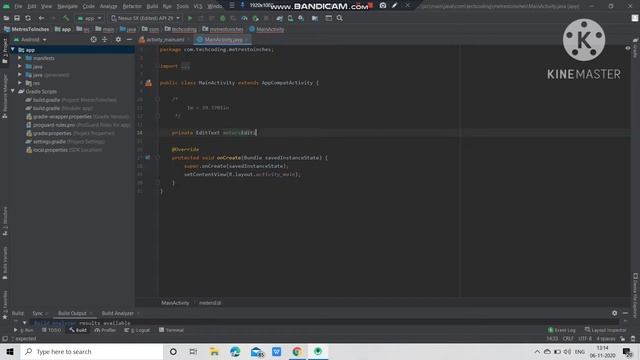Collapse Gradle Scripts node

click(x=13, y=91)
